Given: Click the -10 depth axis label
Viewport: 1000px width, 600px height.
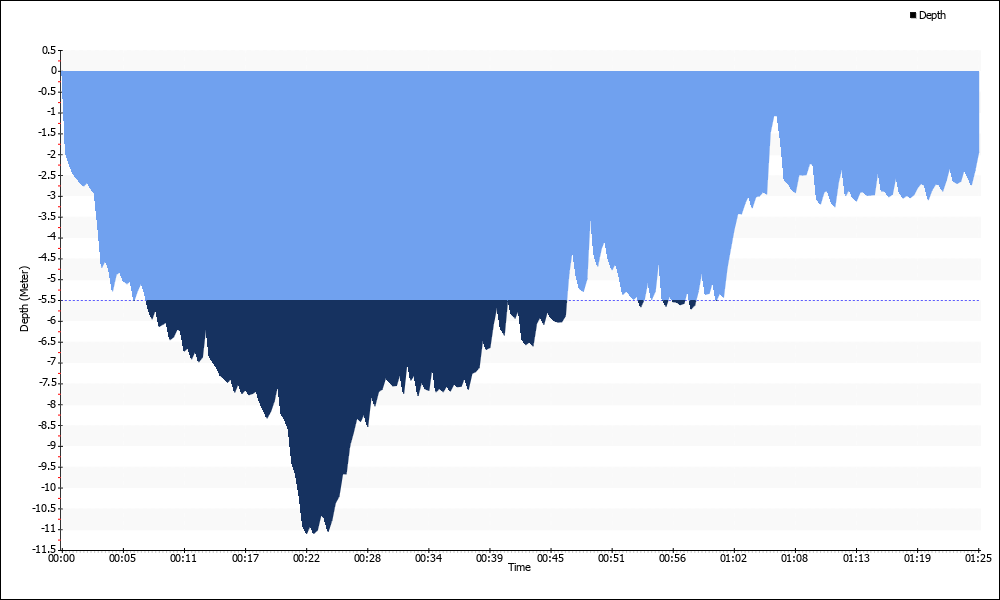Looking at the screenshot, I should coord(49,487).
